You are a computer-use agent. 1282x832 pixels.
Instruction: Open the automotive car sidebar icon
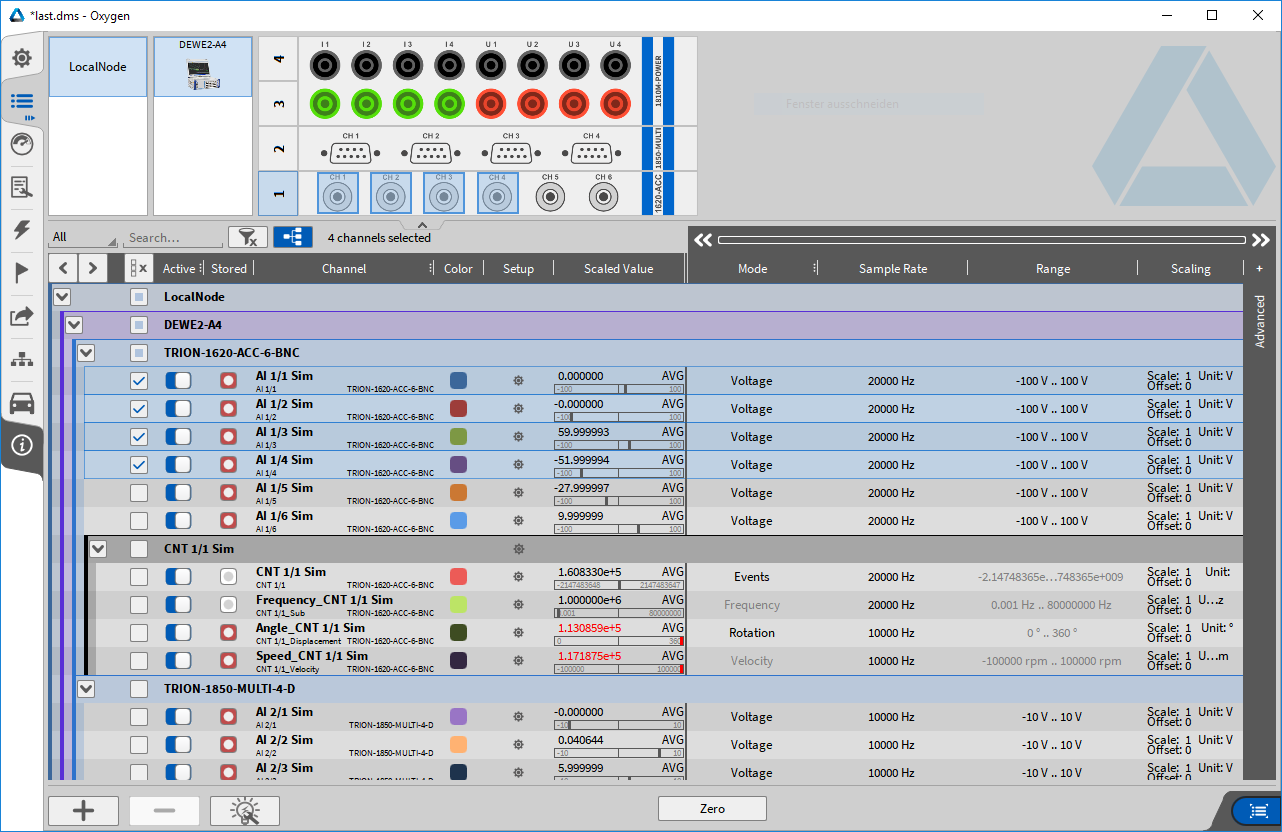(x=21, y=402)
